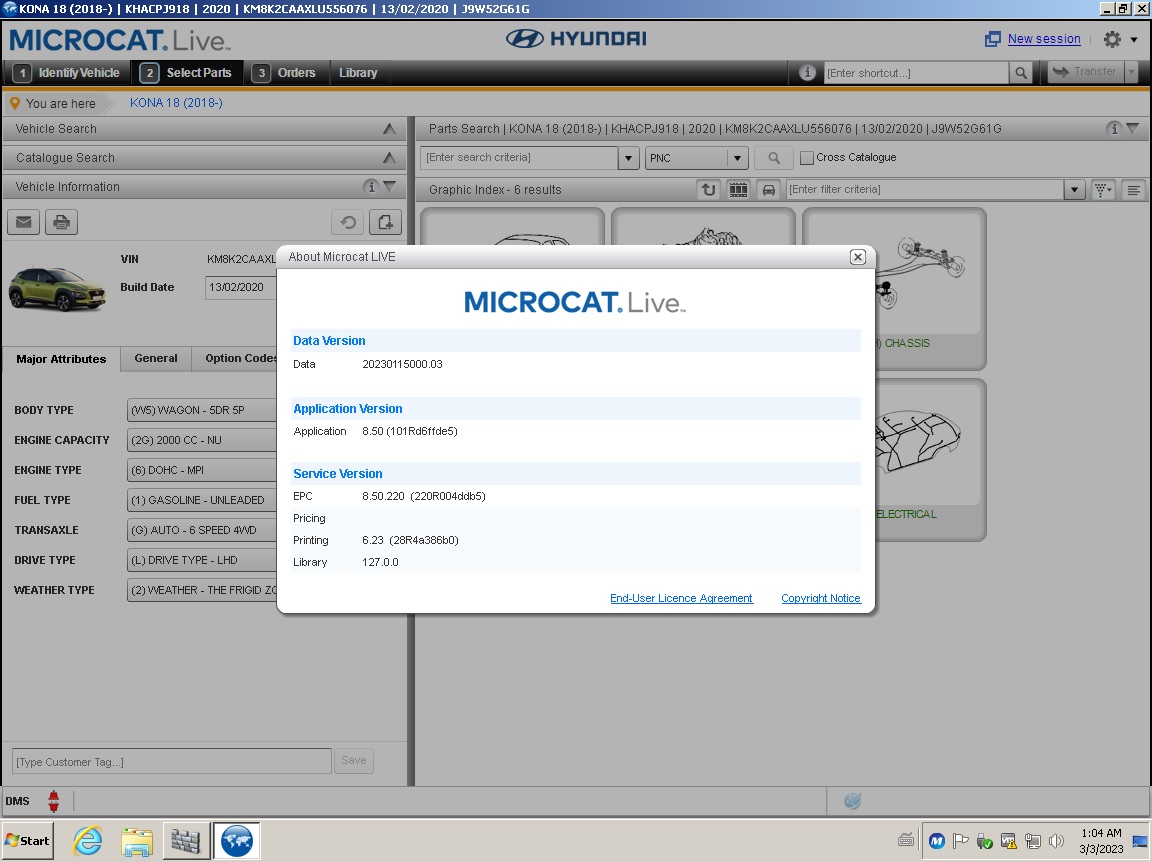
Task: Click the add-to-page icon beside reset
Action: tap(386, 222)
